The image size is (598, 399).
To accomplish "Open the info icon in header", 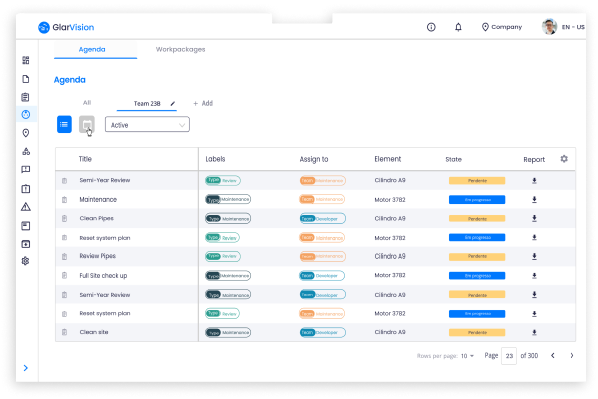I will [x=431, y=27].
